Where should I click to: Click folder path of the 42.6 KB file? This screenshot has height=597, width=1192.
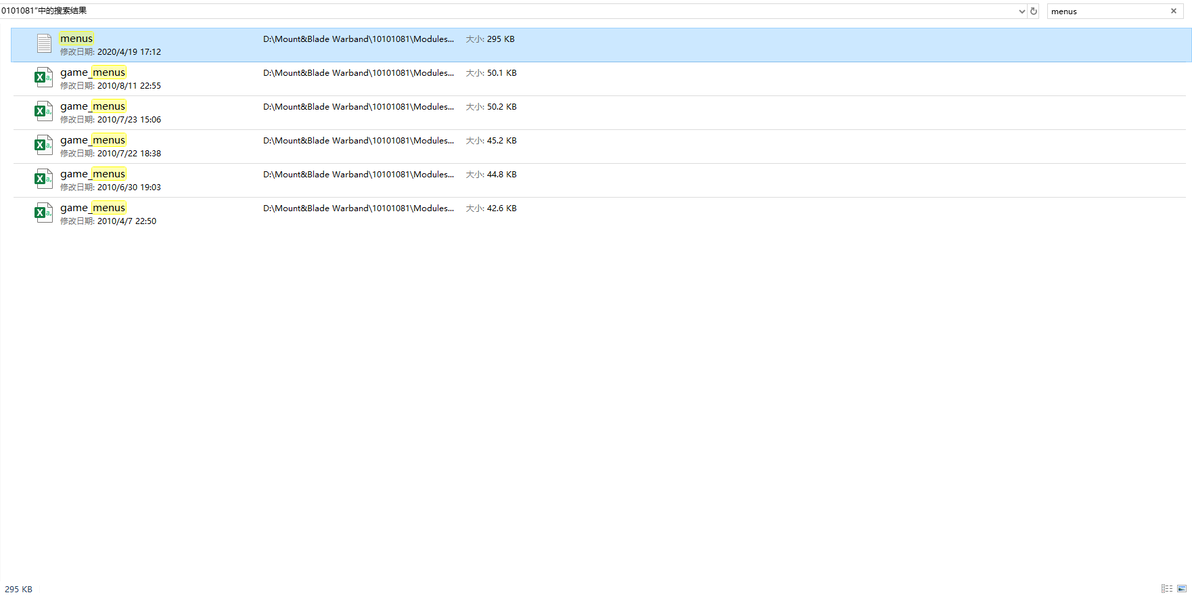(x=359, y=208)
